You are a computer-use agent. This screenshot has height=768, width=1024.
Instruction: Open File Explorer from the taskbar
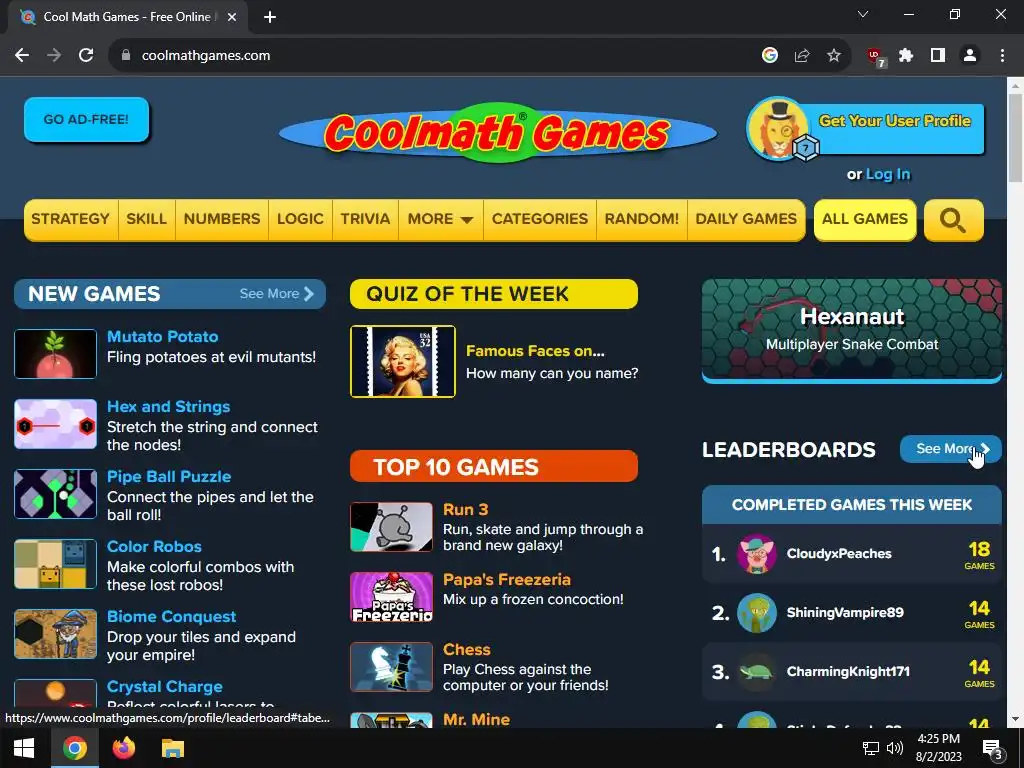tap(173, 748)
